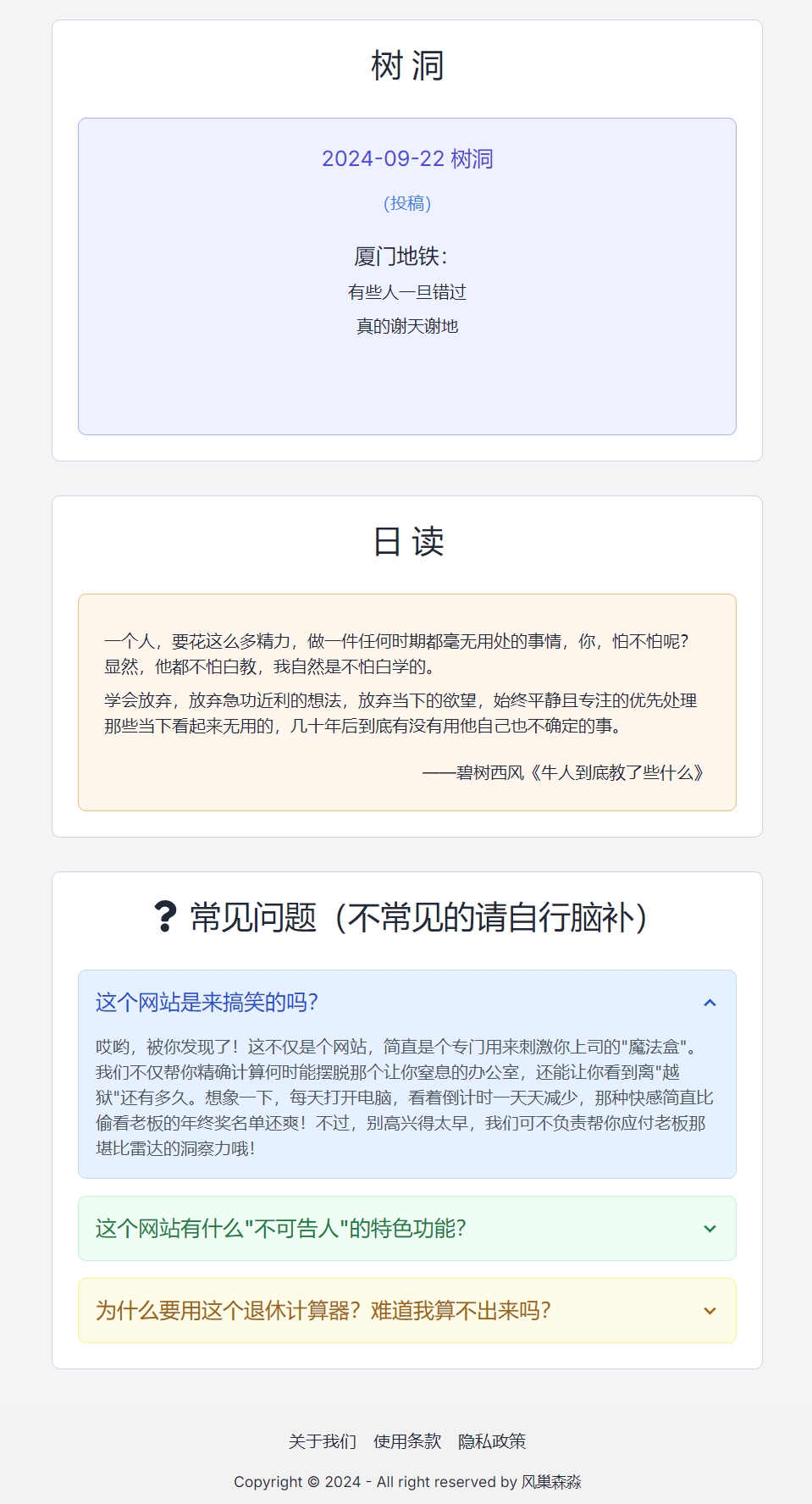812x1504 pixels.
Task: Click the 这个网站有什么"不可告人"的特色功能? question
Action: [280, 1229]
